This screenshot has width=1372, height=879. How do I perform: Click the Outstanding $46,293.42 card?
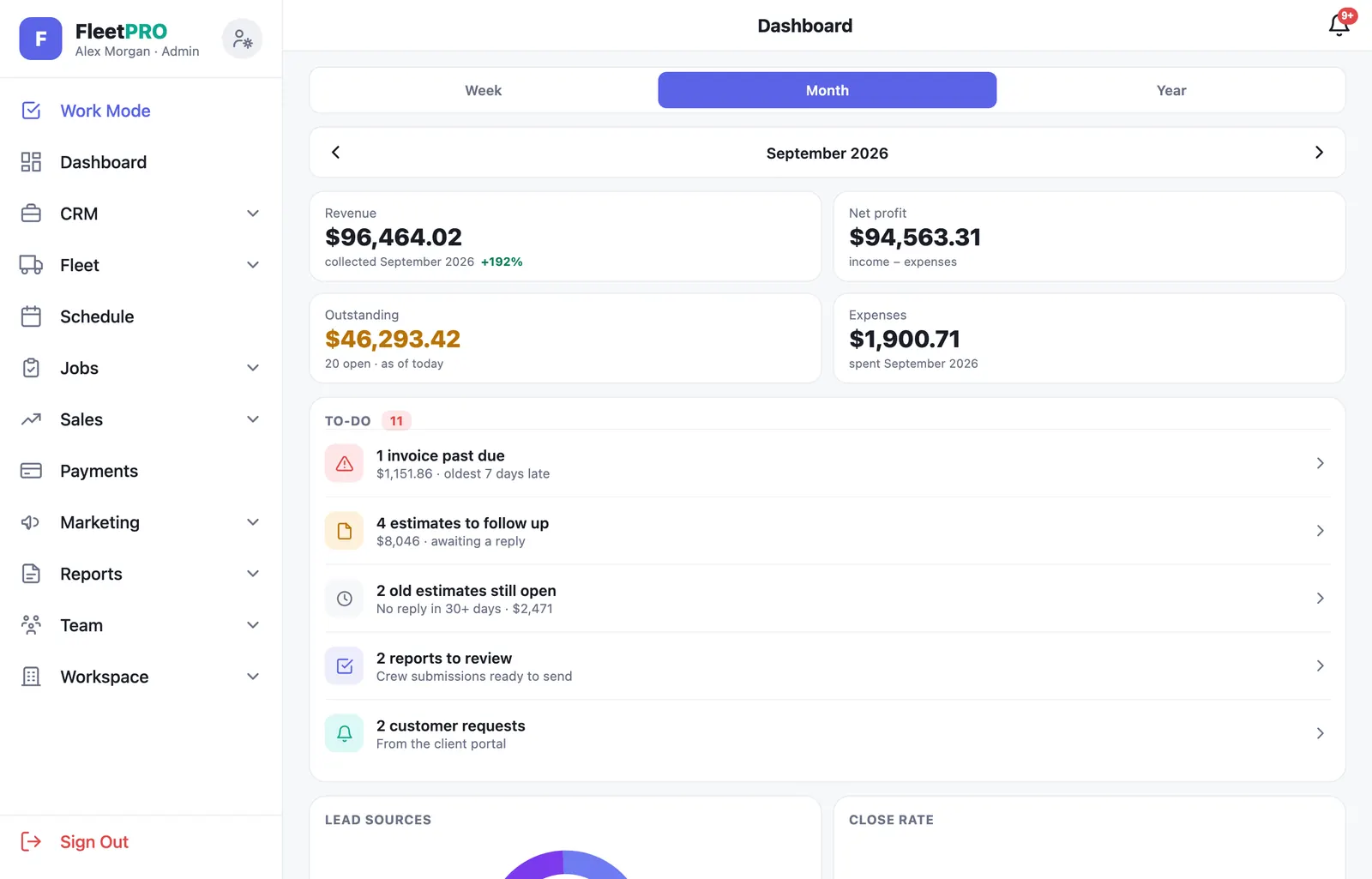tap(565, 339)
